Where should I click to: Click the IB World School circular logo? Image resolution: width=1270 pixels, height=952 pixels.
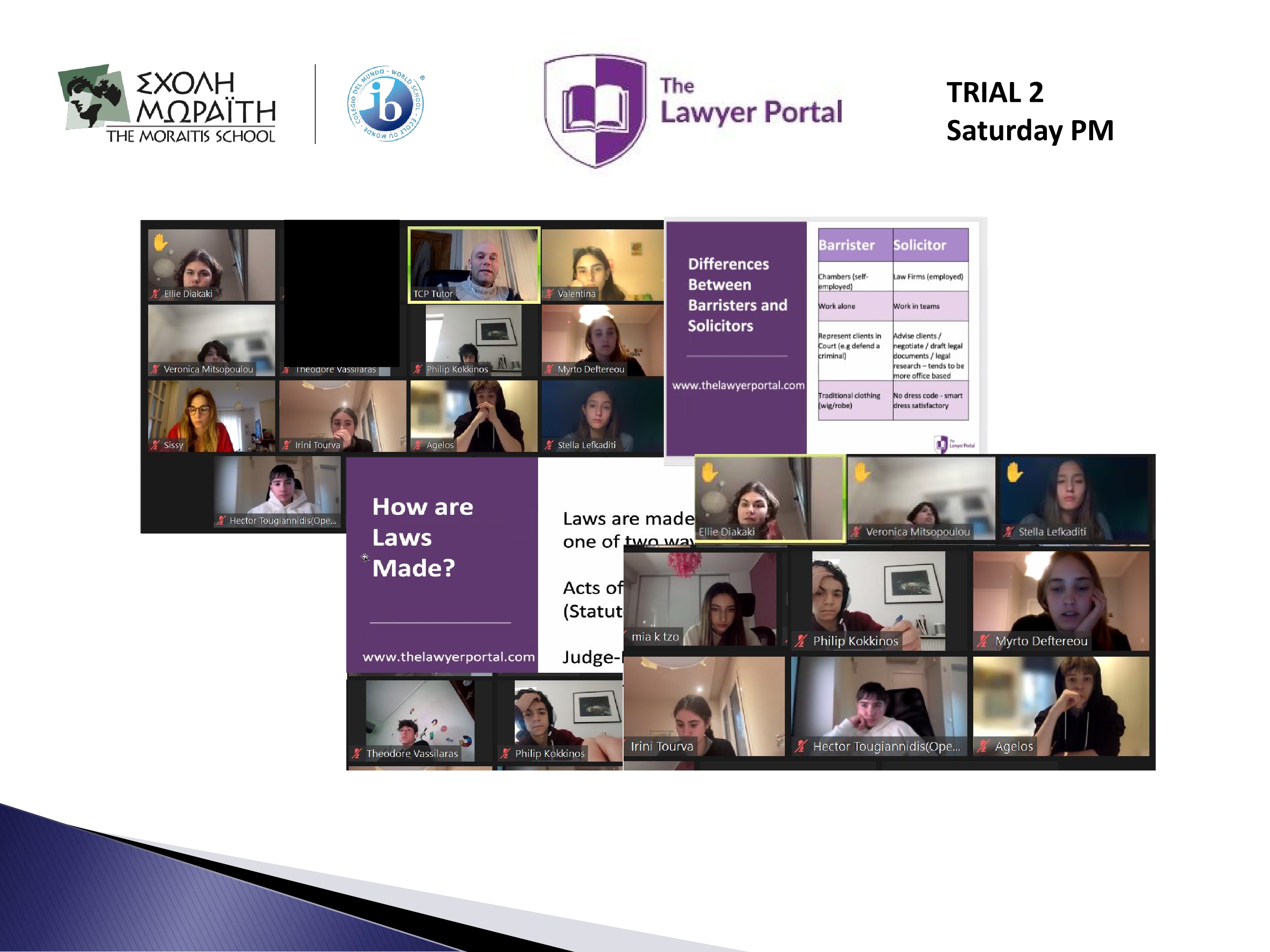click(x=386, y=104)
